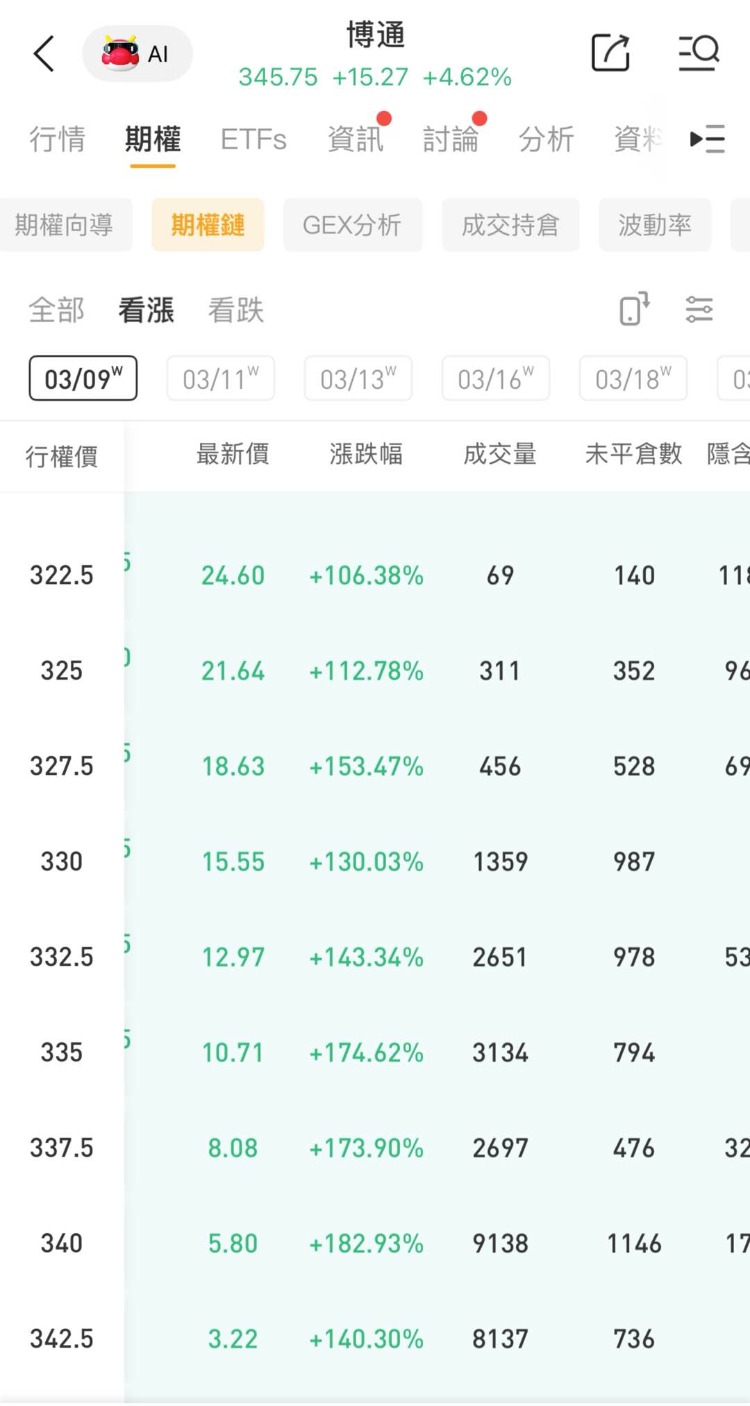
Task: Filter to 看跌 put options
Action: [236, 310]
